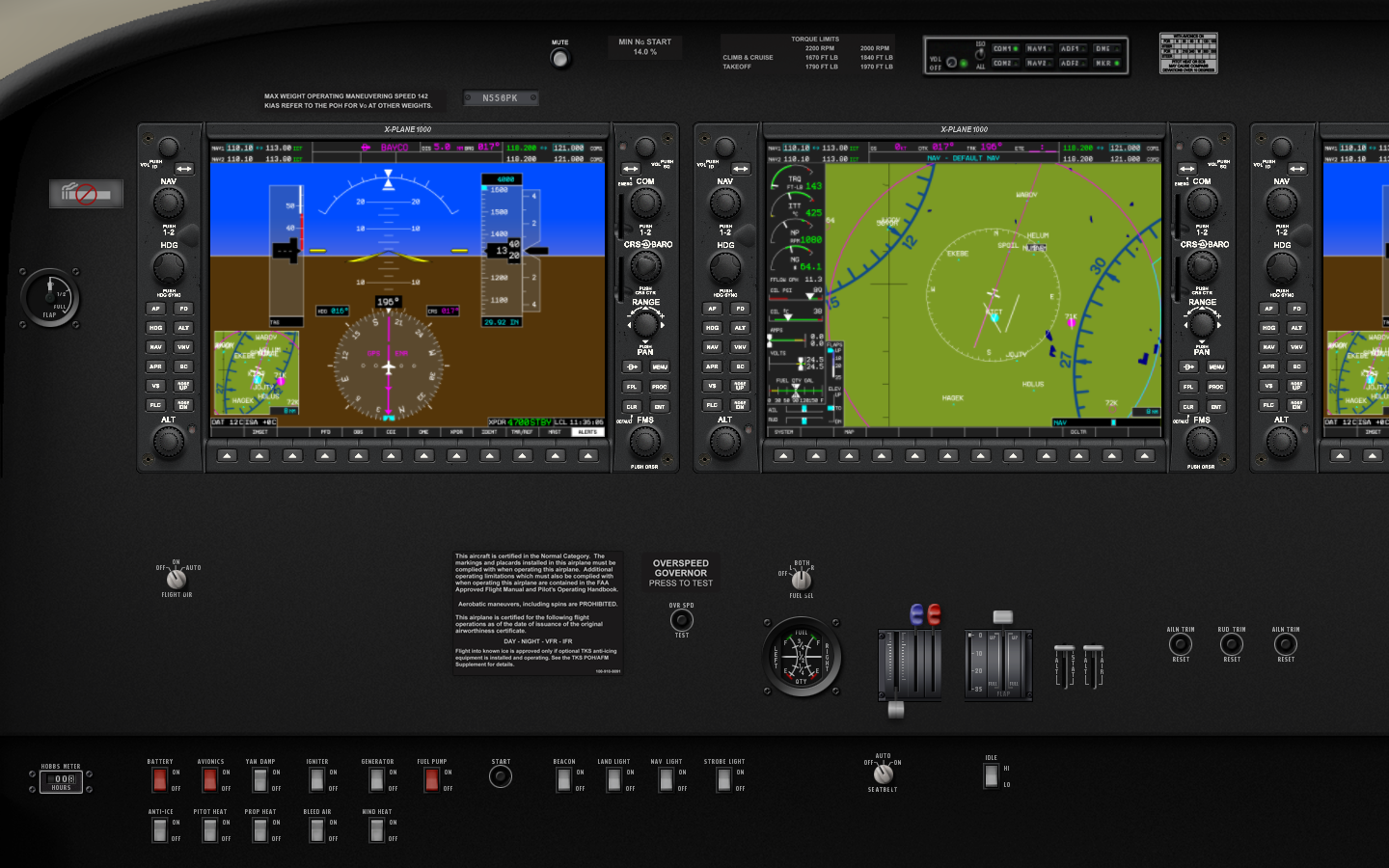Screen dimensions: 1389x868
Task: Switch on the BEACON light
Action: click(563, 779)
